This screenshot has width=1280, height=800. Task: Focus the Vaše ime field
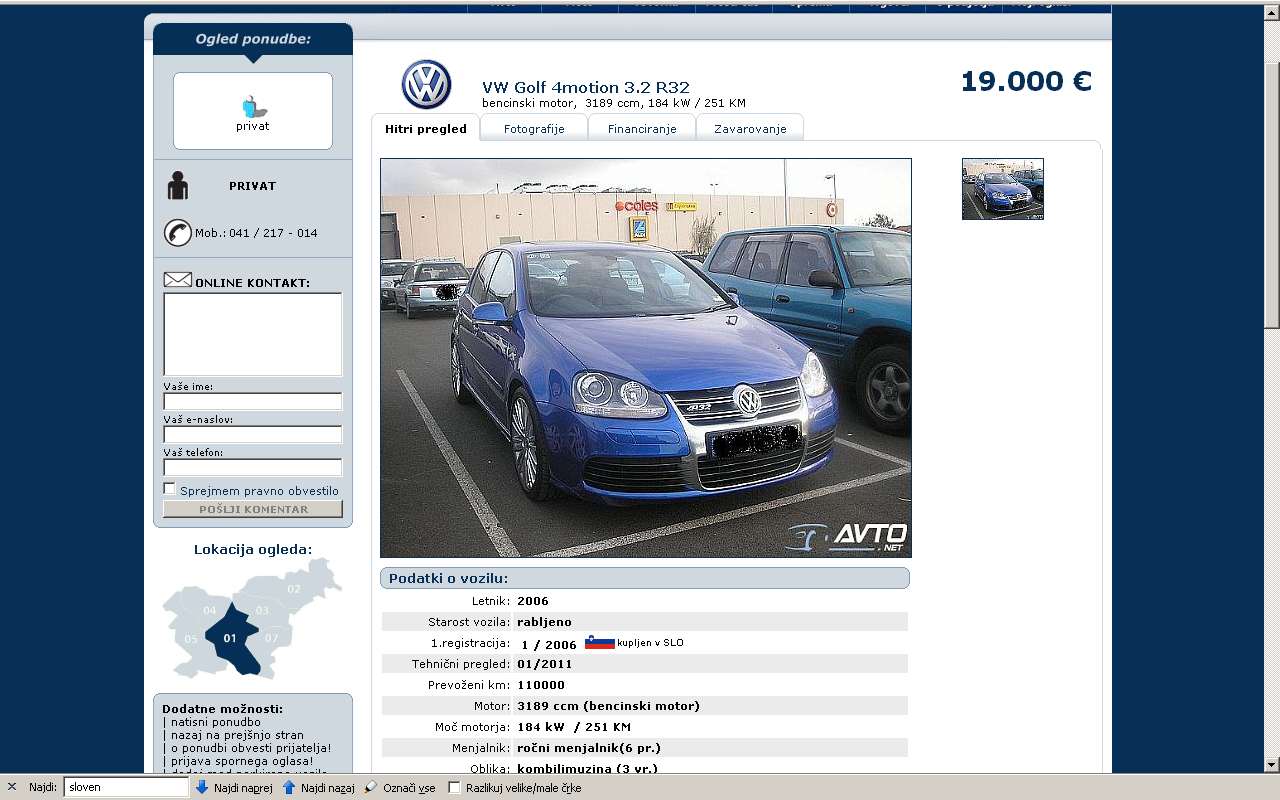pos(253,401)
